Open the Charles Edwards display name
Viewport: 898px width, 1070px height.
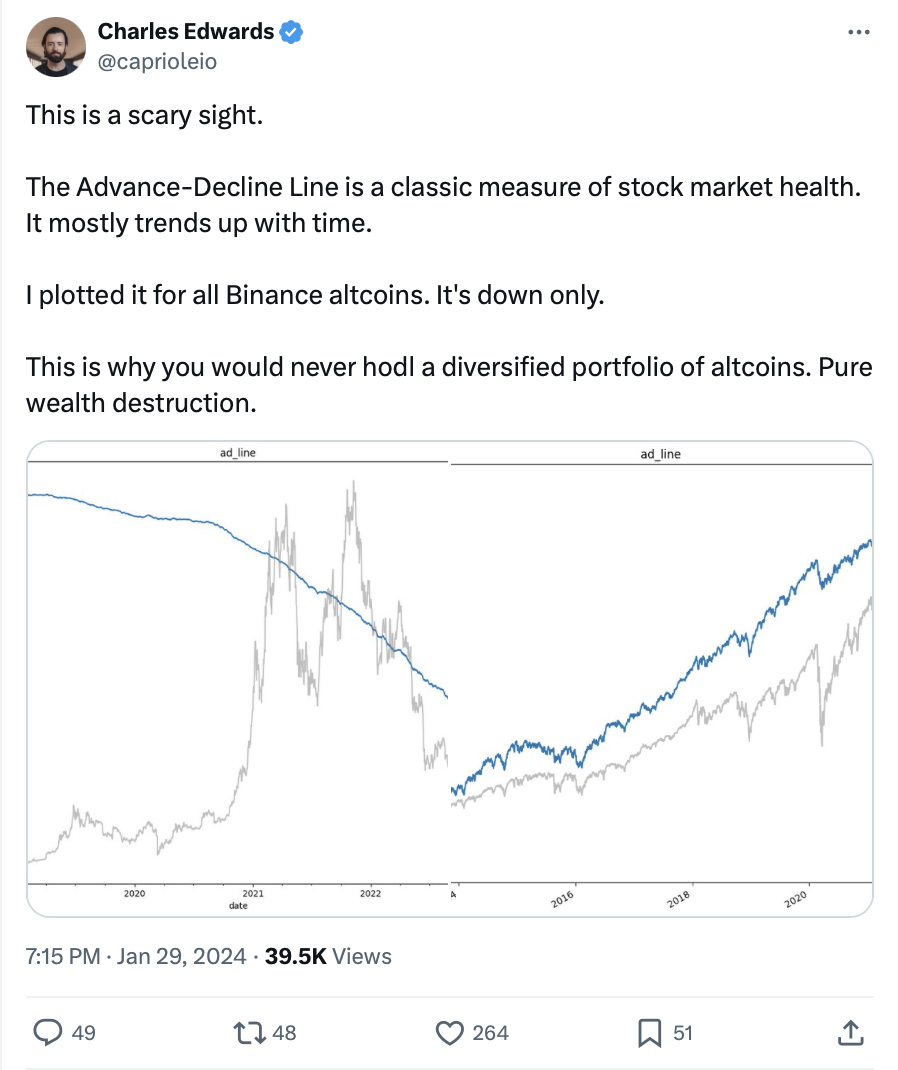tap(186, 31)
